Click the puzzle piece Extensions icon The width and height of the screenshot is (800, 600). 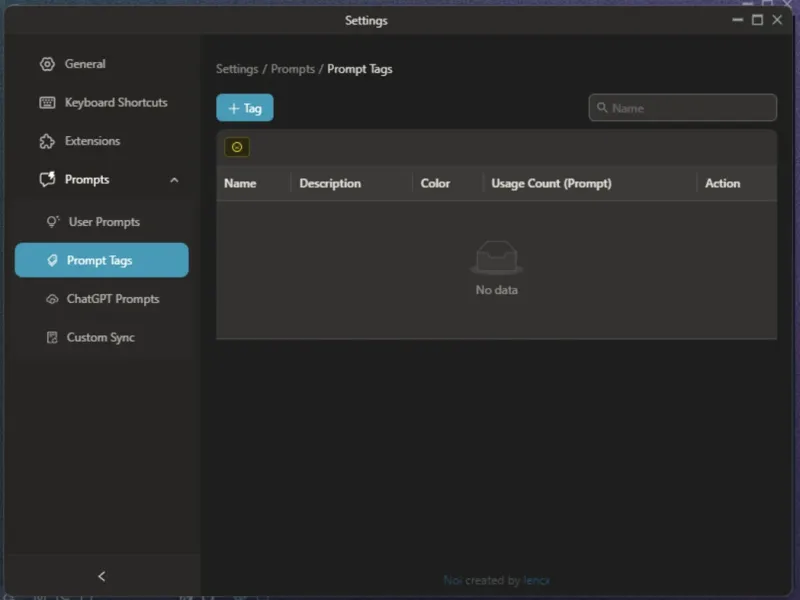[x=47, y=141]
